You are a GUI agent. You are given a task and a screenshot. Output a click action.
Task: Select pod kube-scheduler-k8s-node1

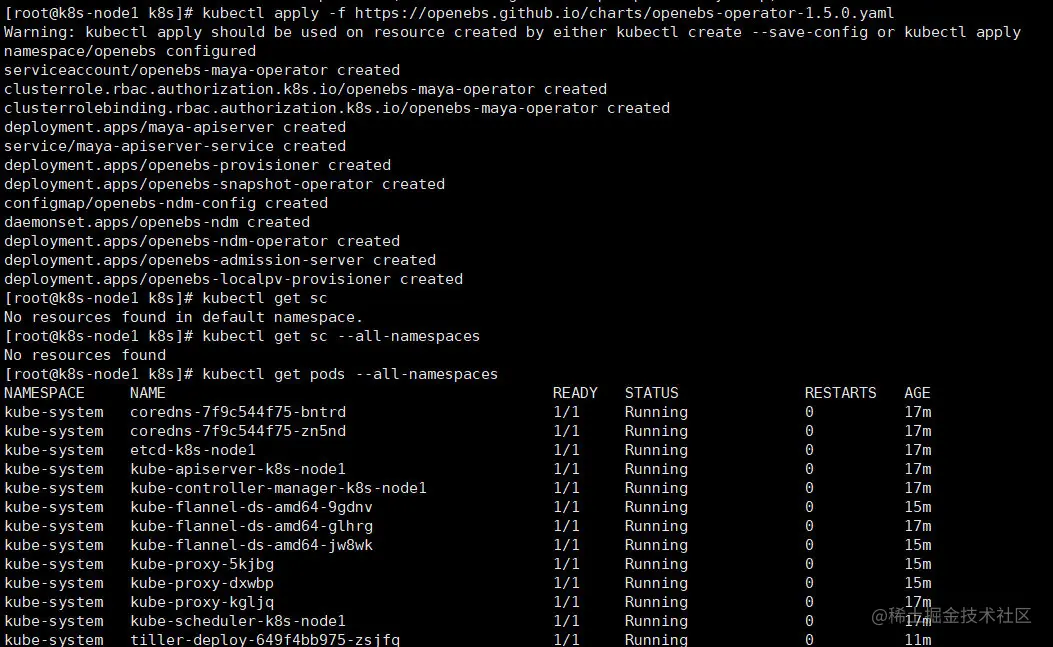(x=238, y=621)
